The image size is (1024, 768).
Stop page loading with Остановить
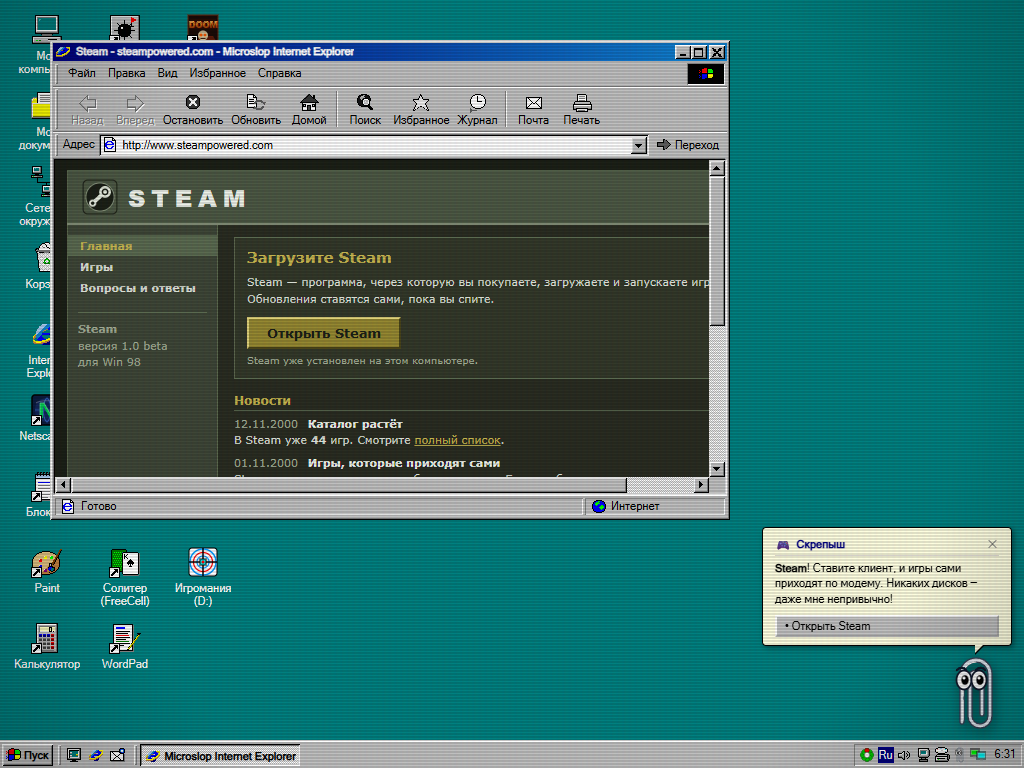pos(193,110)
